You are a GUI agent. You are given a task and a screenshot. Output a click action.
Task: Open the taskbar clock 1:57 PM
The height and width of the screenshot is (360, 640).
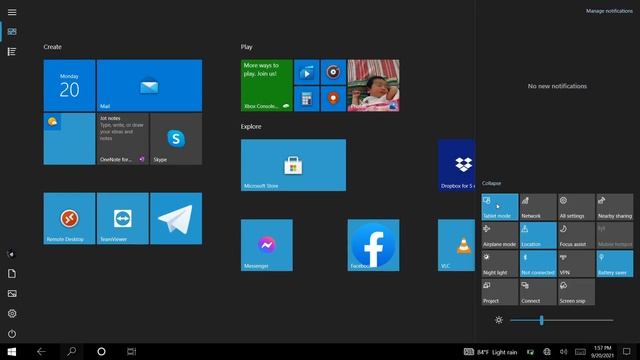coord(602,351)
